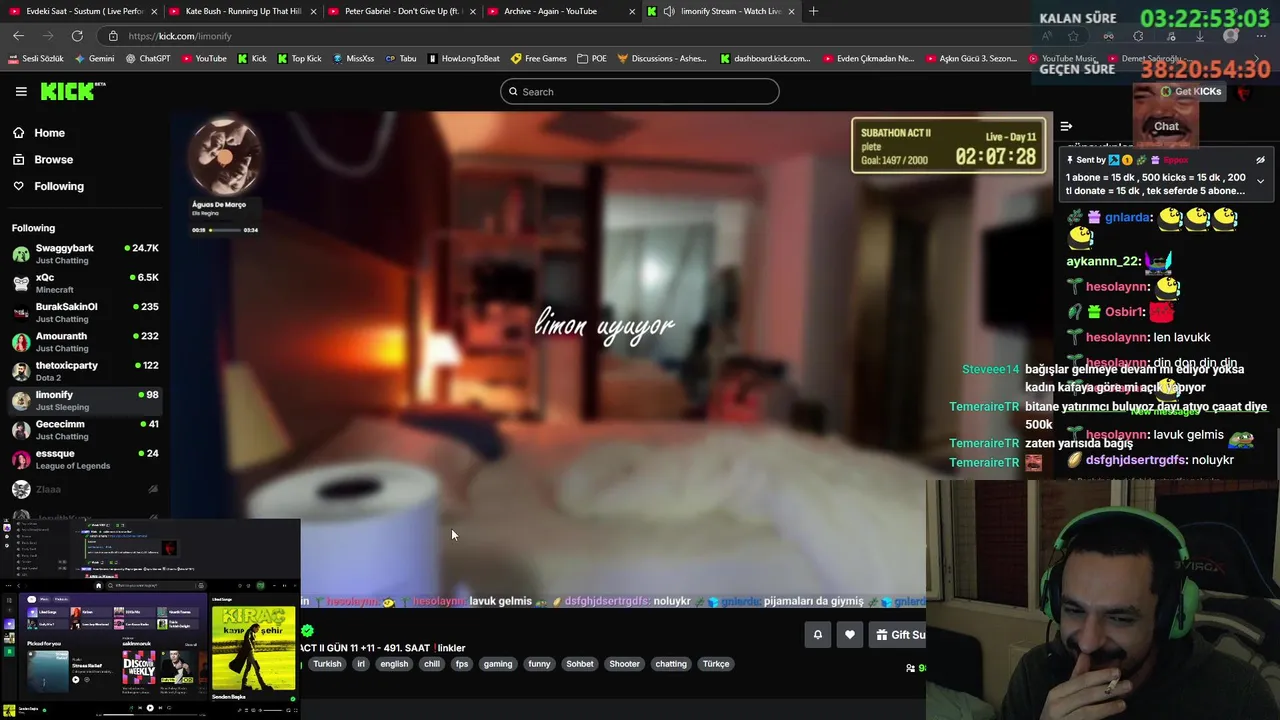Open Top Kick bookmark
This screenshot has width=1280, height=720.
point(299,59)
